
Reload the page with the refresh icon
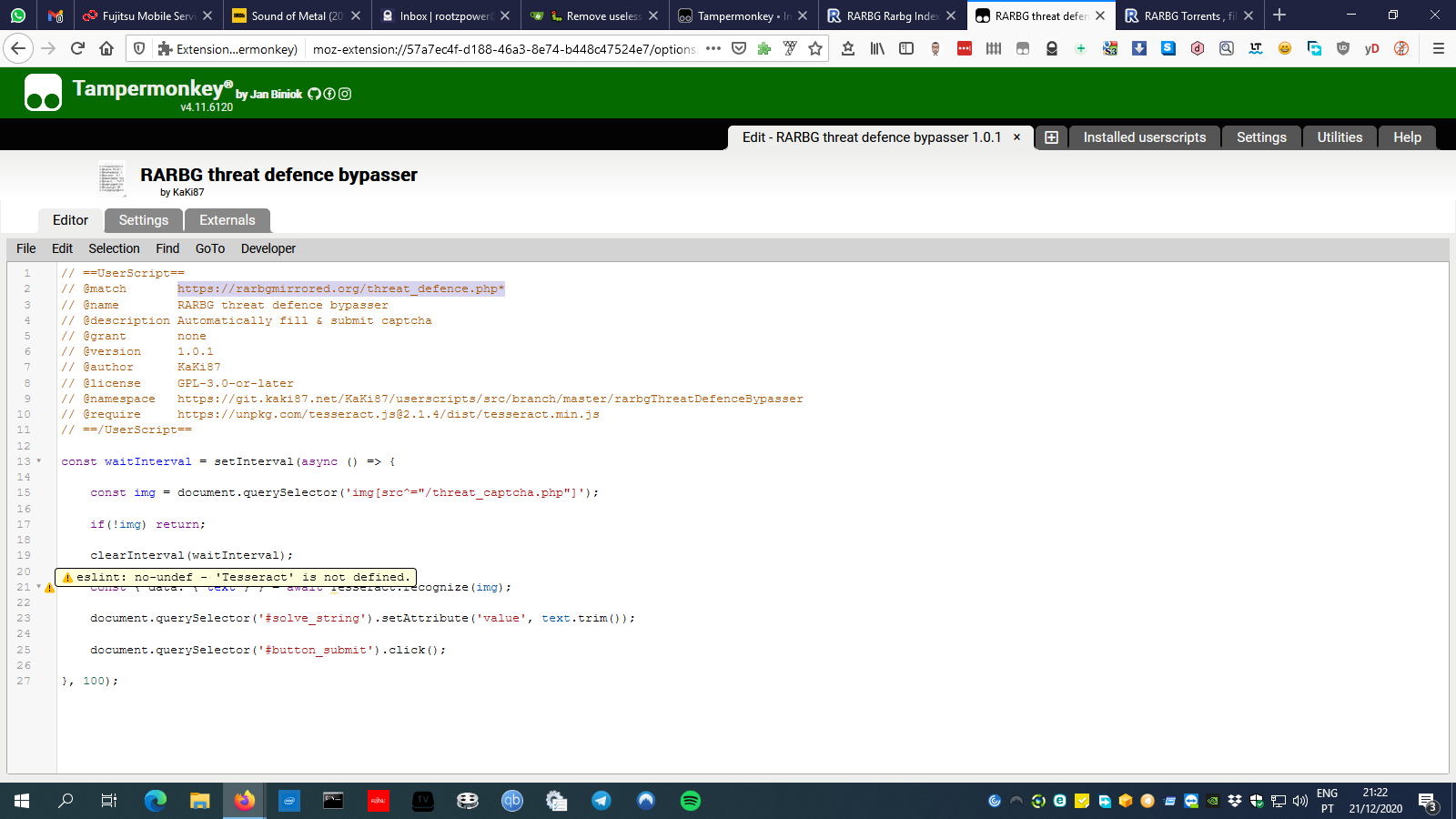pyautogui.click(x=77, y=48)
